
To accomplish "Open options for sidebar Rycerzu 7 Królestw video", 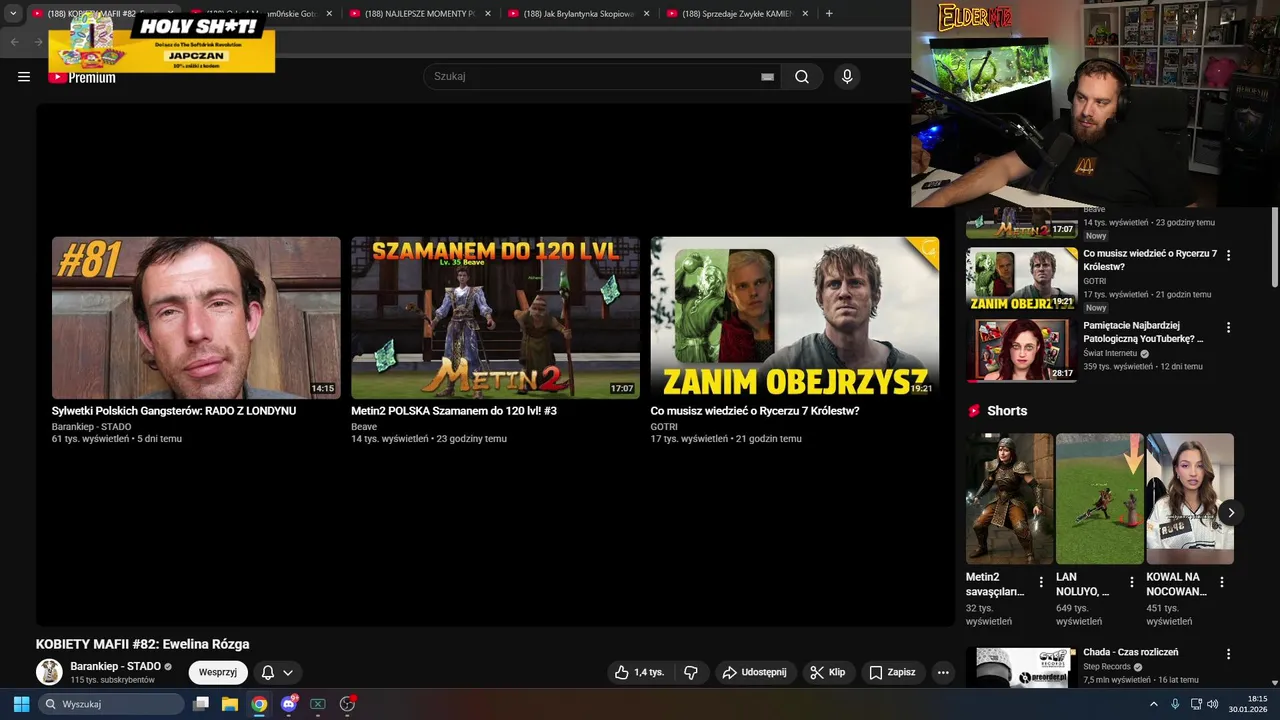I will tap(1229, 255).
